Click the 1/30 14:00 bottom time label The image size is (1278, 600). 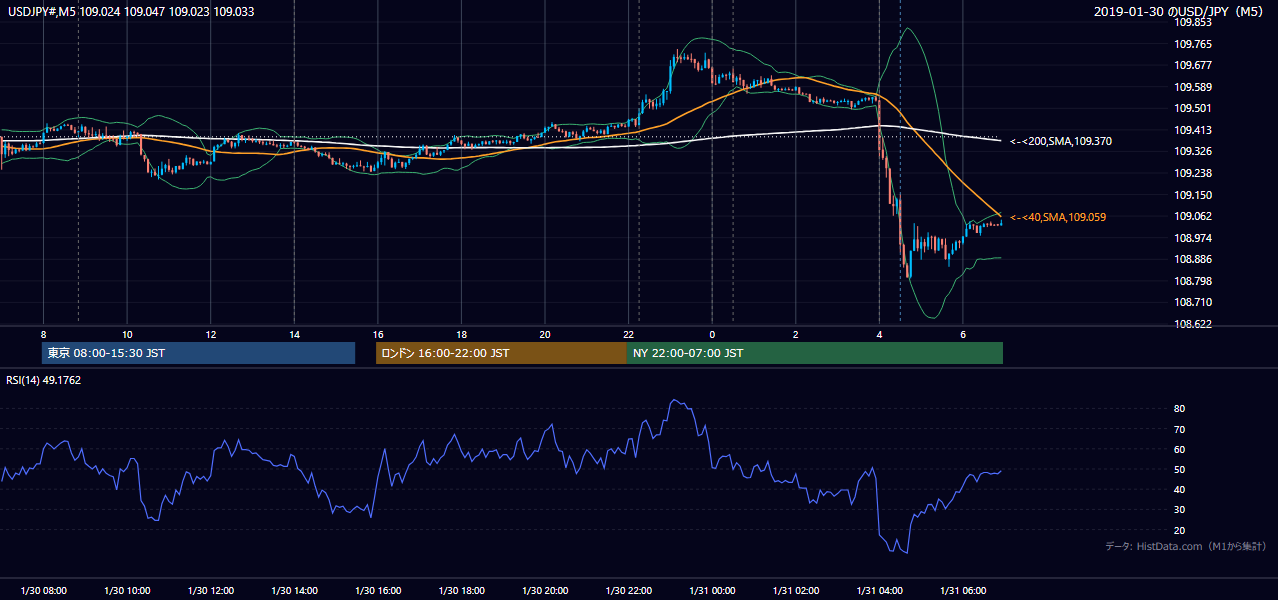pos(294,591)
